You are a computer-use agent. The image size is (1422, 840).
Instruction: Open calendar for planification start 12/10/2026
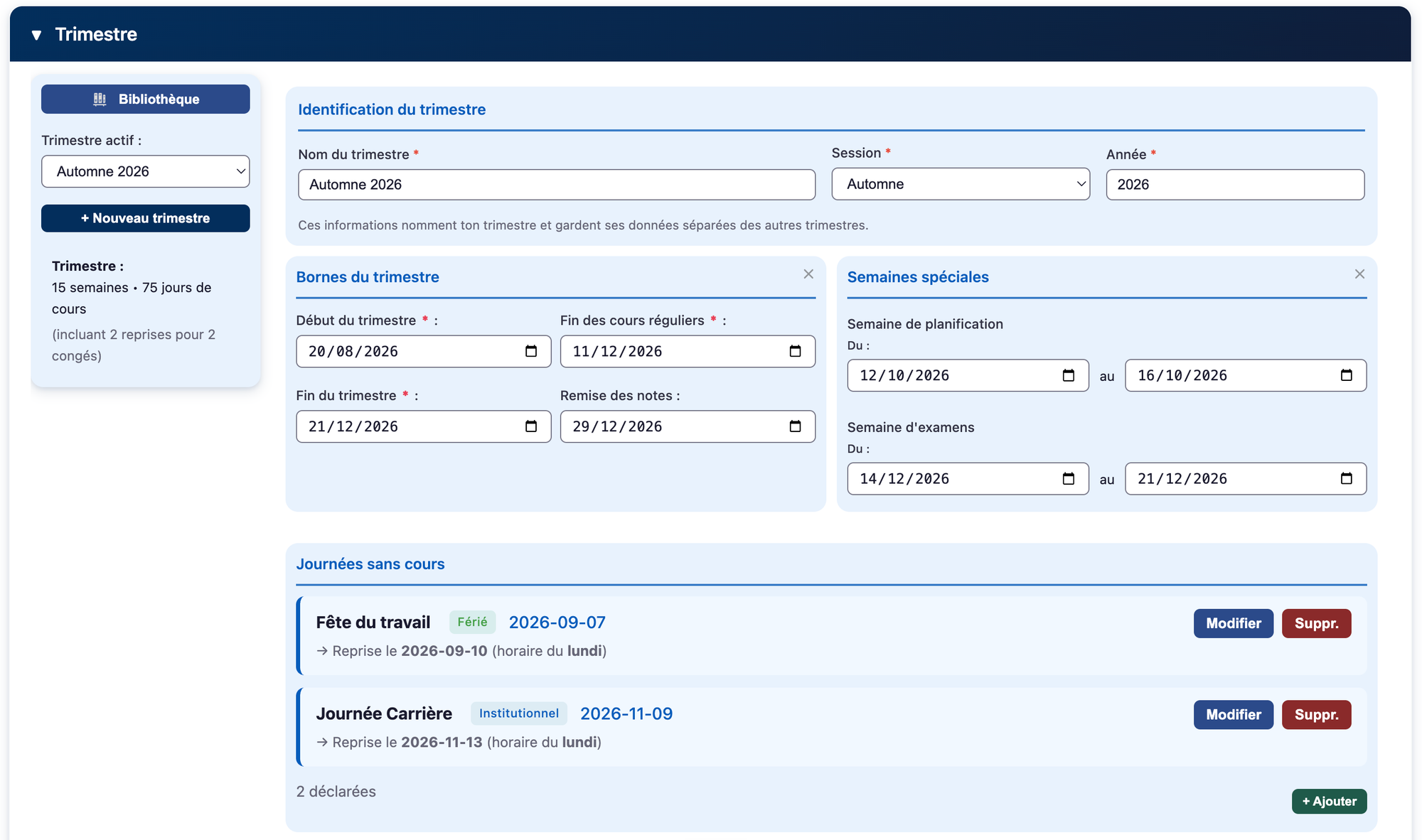pos(1069,375)
